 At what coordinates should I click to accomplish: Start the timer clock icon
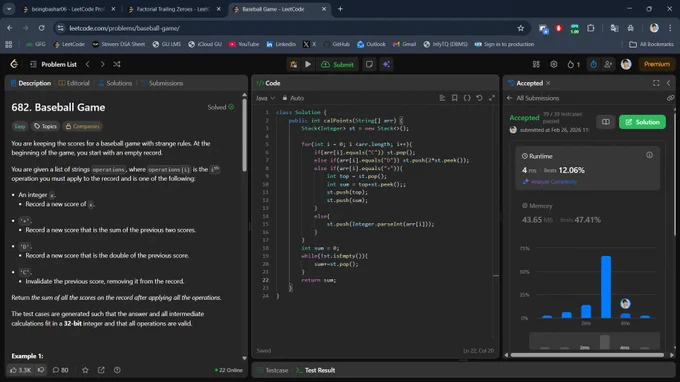[593, 64]
